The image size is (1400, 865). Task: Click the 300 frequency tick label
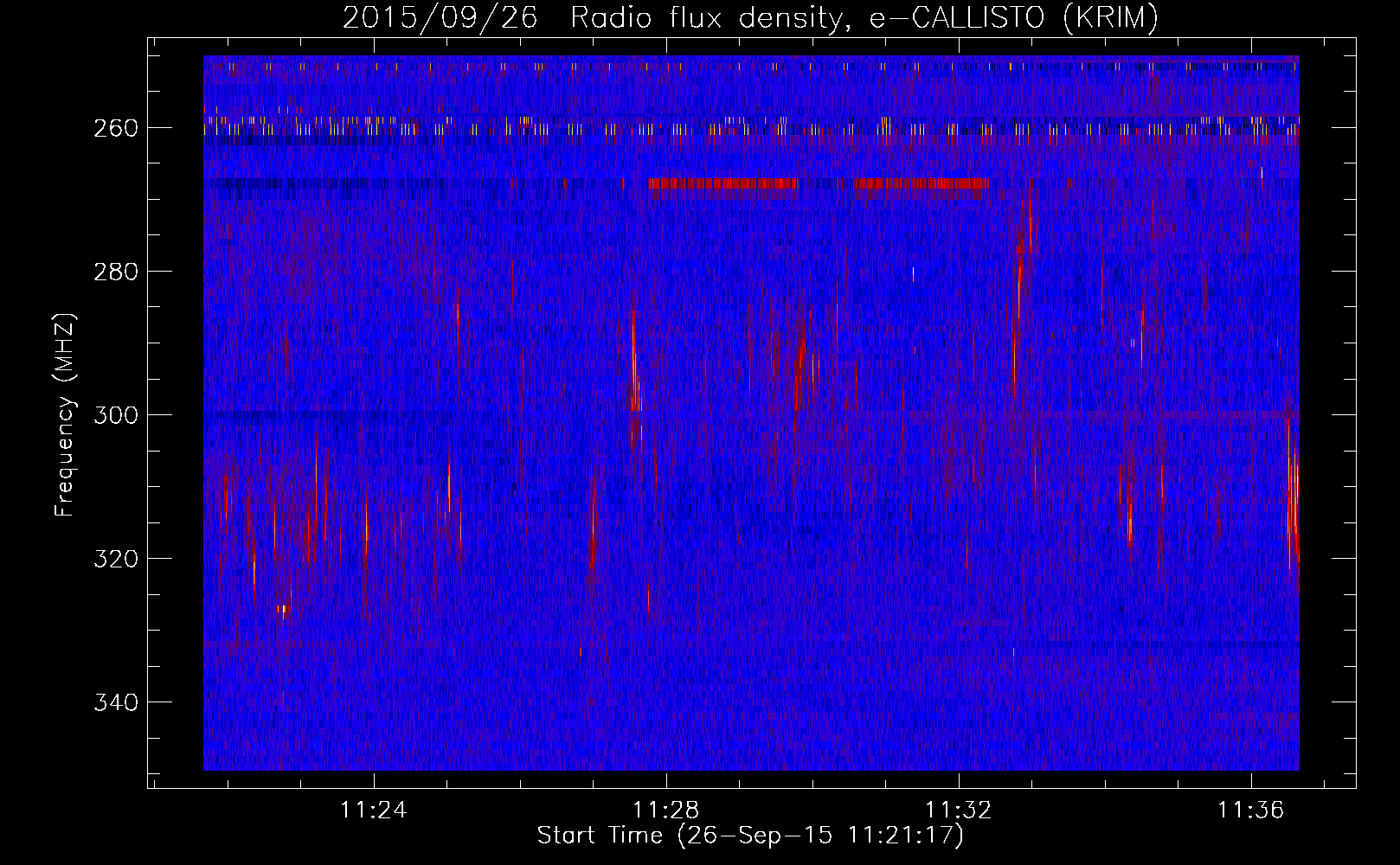(116, 415)
